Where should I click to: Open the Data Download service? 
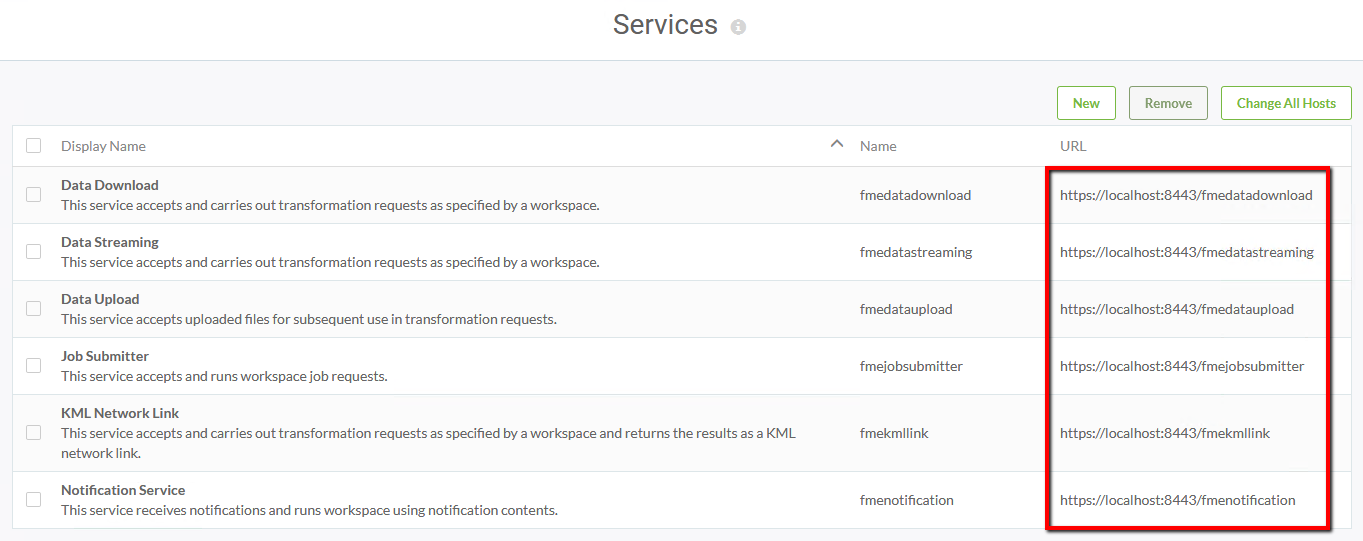[x=110, y=185]
